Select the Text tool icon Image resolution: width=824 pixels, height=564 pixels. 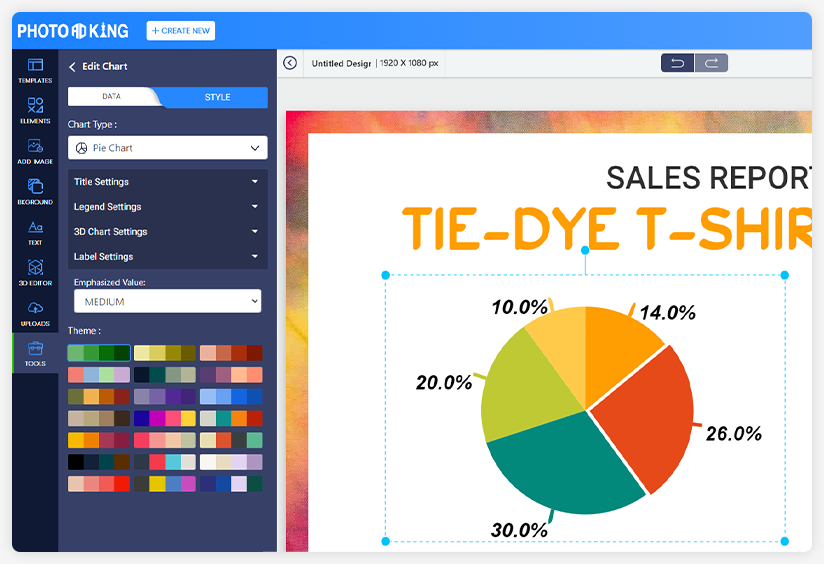coord(35,232)
